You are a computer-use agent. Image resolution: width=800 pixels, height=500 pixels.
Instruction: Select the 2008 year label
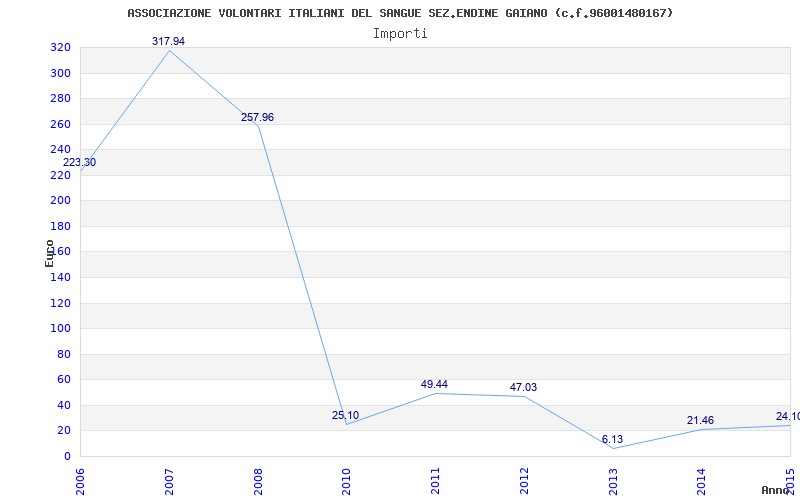pyautogui.click(x=258, y=482)
